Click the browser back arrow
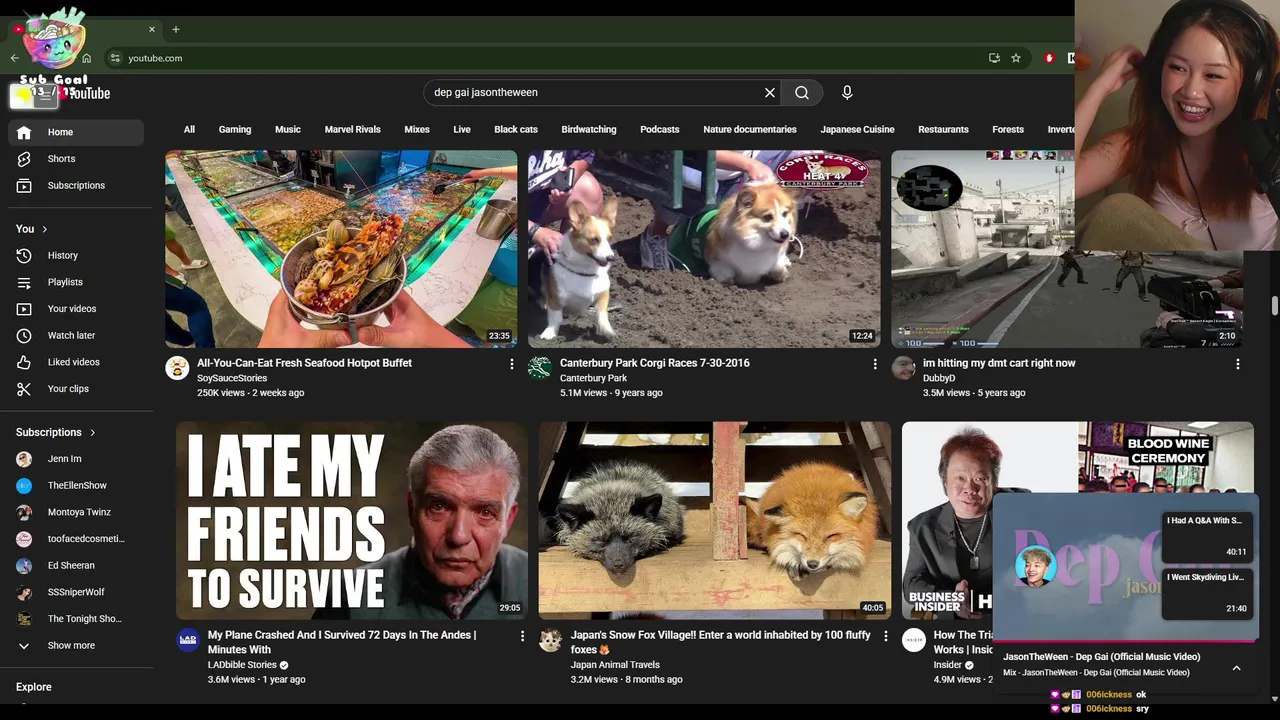The height and width of the screenshot is (720, 1280). 14,58
